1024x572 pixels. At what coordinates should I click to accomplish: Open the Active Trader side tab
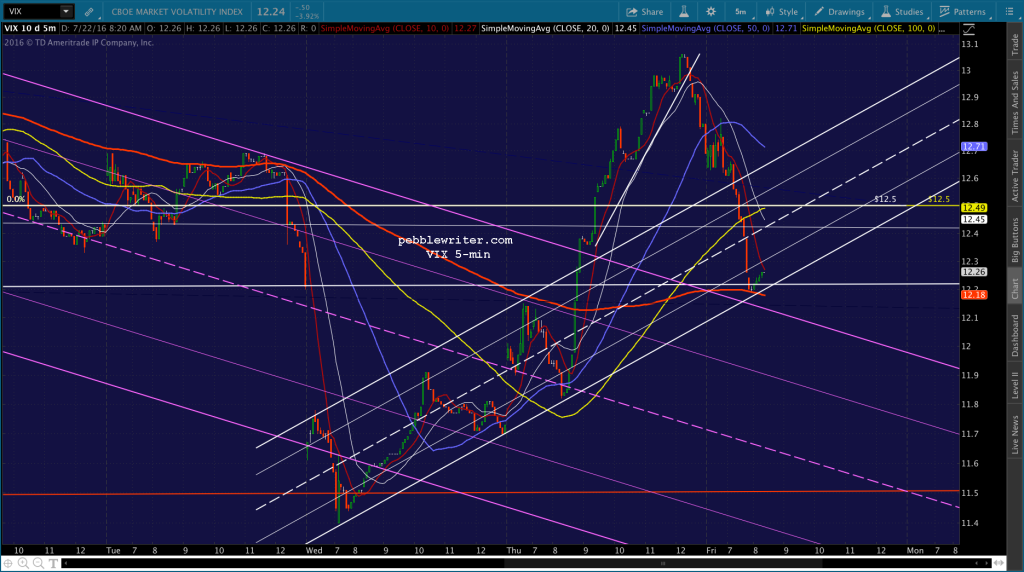1015,175
